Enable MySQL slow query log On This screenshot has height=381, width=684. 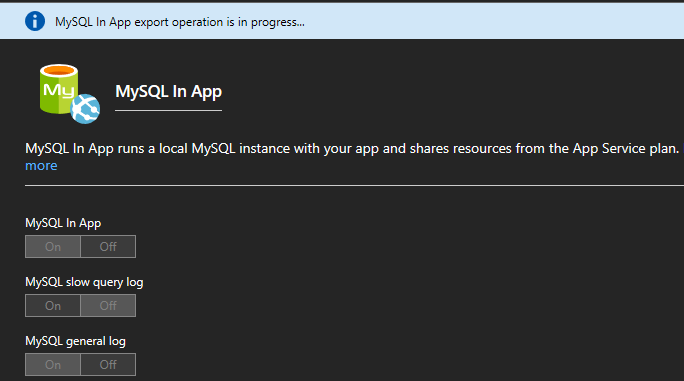[x=53, y=305]
